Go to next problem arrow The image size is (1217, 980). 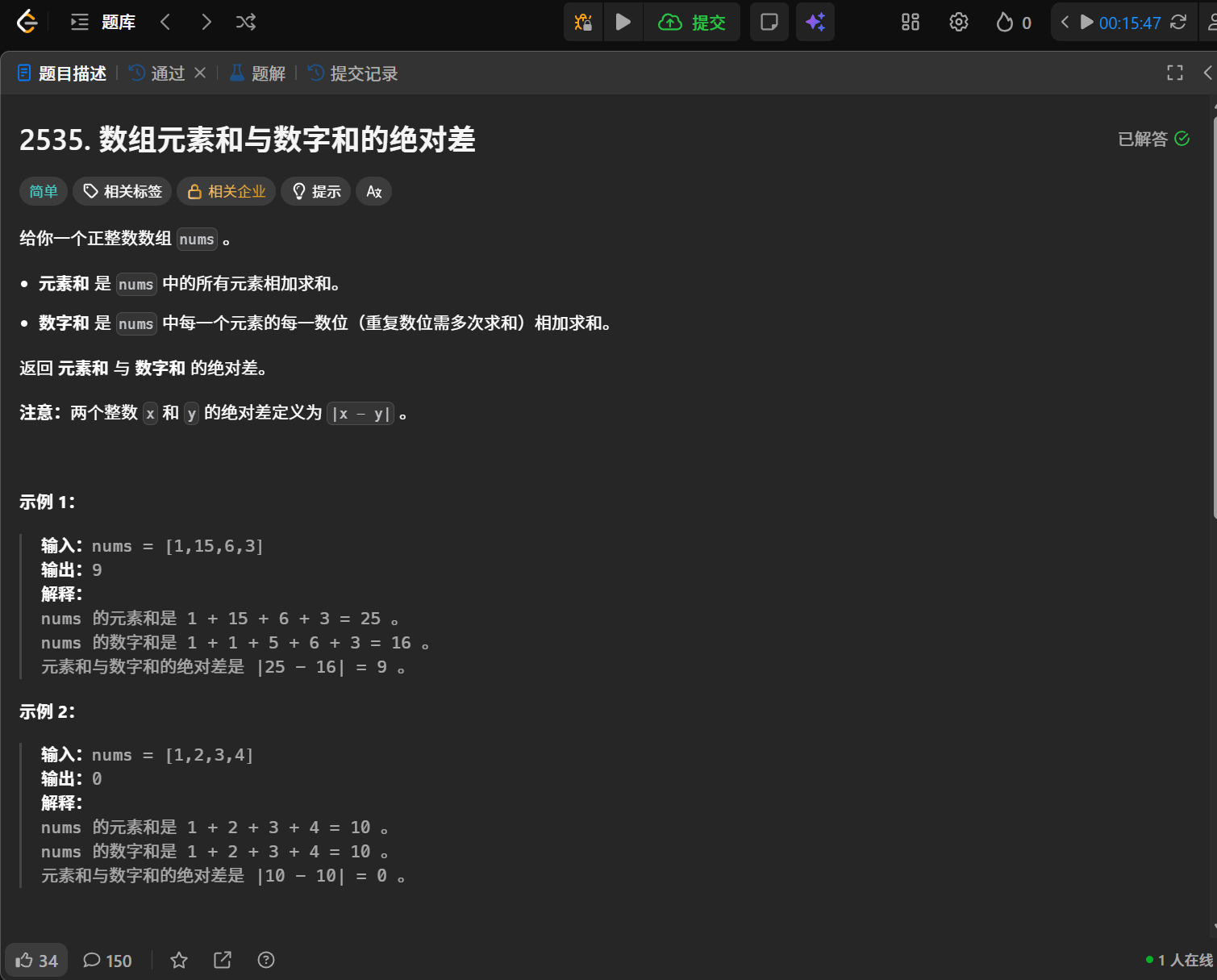click(x=206, y=23)
